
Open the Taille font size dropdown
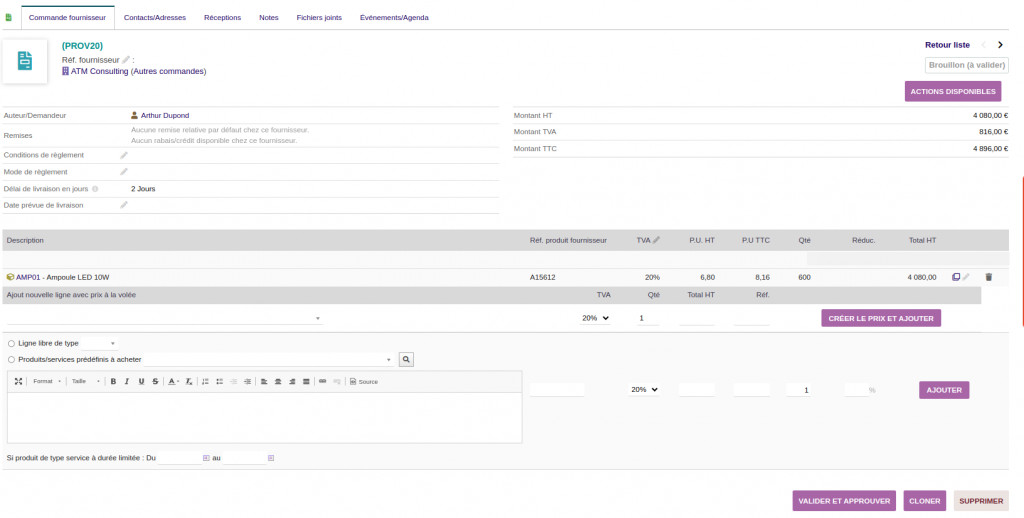(x=85, y=381)
